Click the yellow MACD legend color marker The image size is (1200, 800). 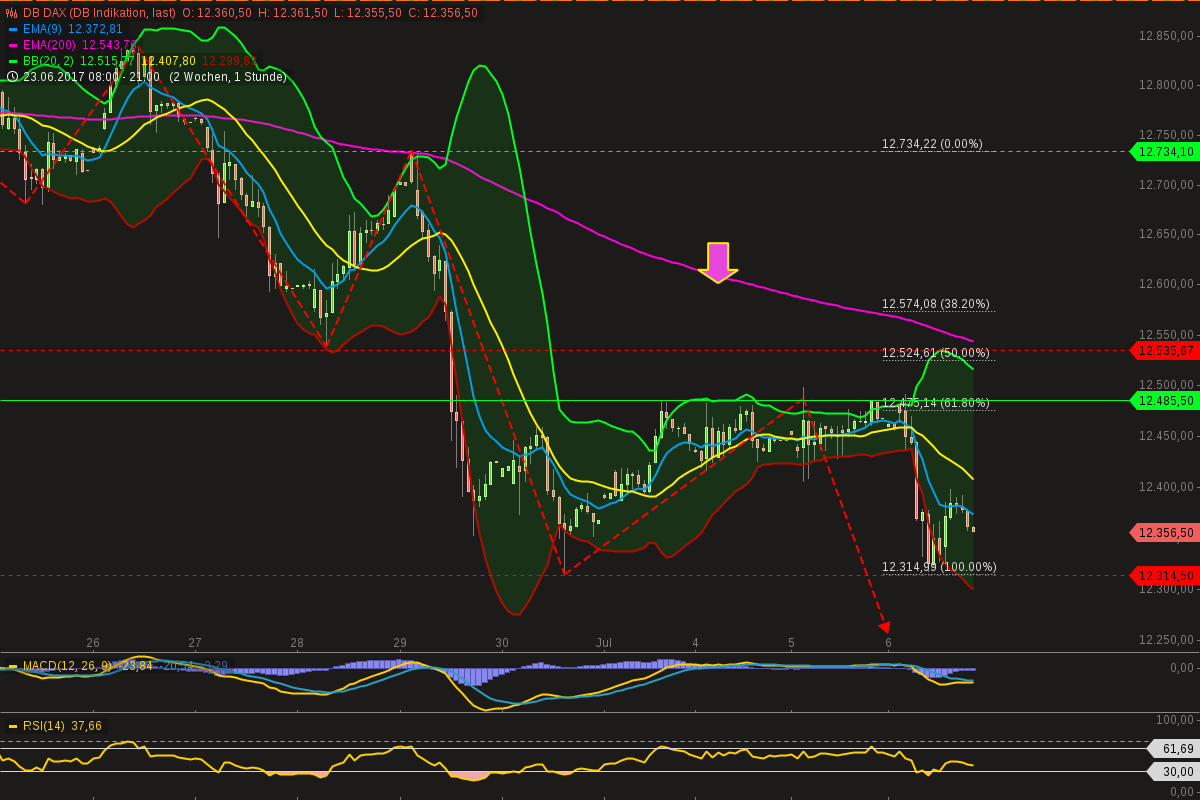13,666
